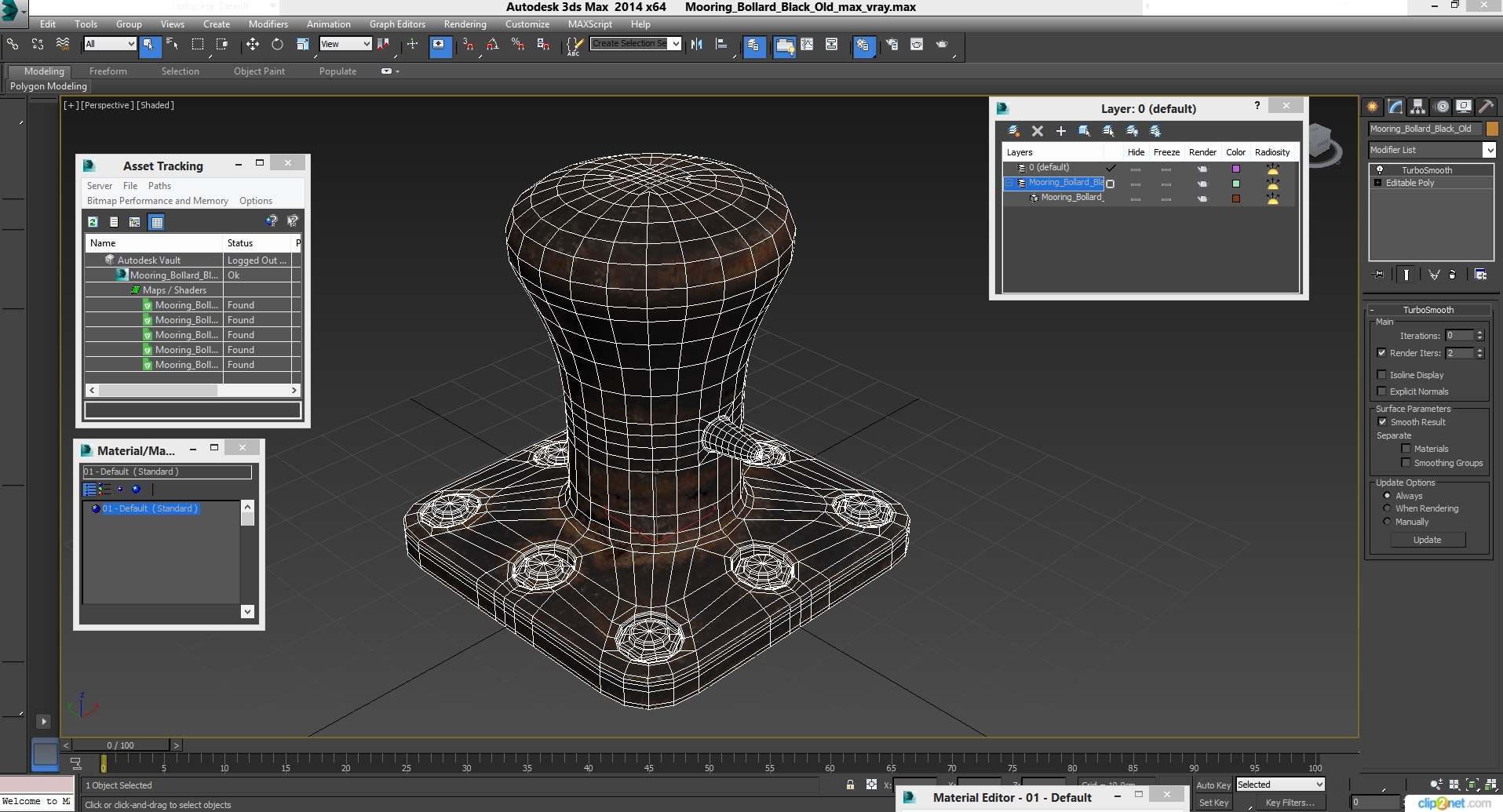1503x812 pixels.
Task: Open the Hierarchy command panel tab
Action: (1417, 107)
